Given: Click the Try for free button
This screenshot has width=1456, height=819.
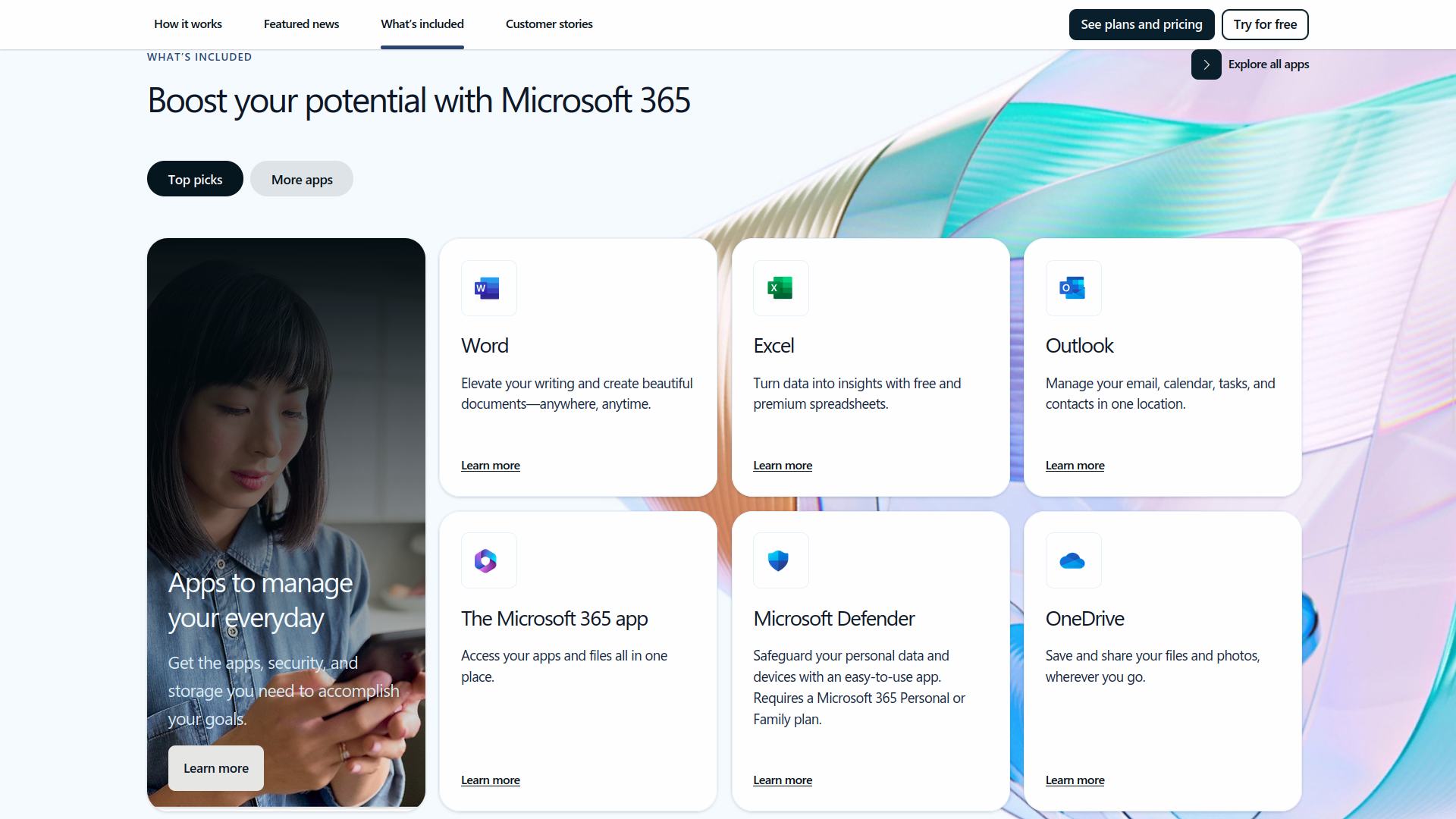Looking at the screenshot, I should pyautogui.click(x=1265, y=24).
